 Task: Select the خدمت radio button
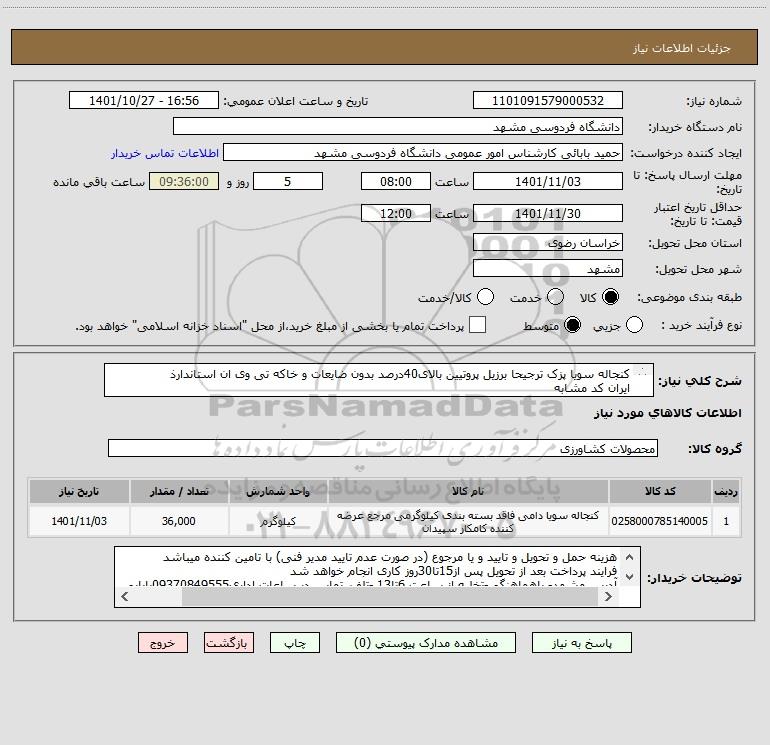(555, 297)
